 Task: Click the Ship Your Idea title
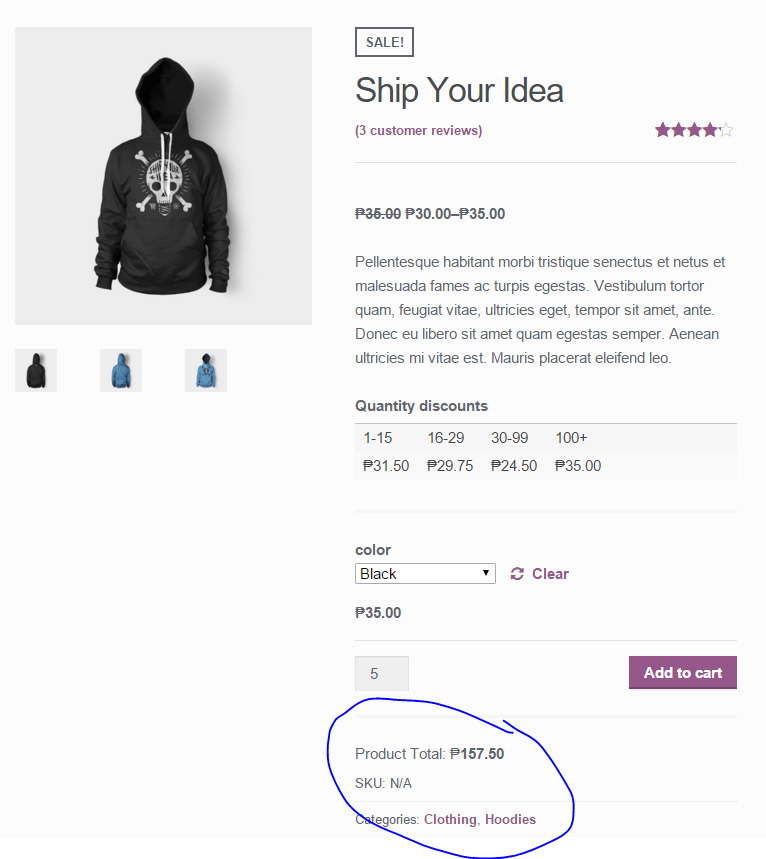tap(459, 91)
